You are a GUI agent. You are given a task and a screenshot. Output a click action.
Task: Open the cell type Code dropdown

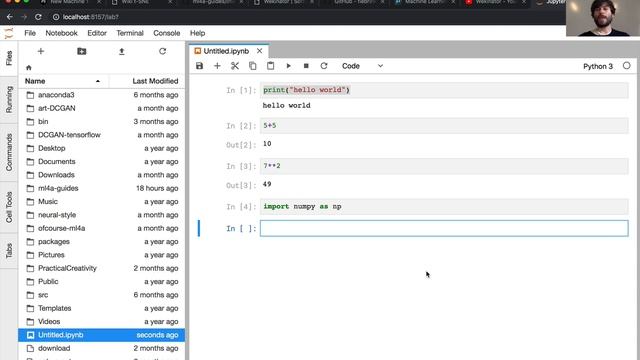[x=362, y=66]
